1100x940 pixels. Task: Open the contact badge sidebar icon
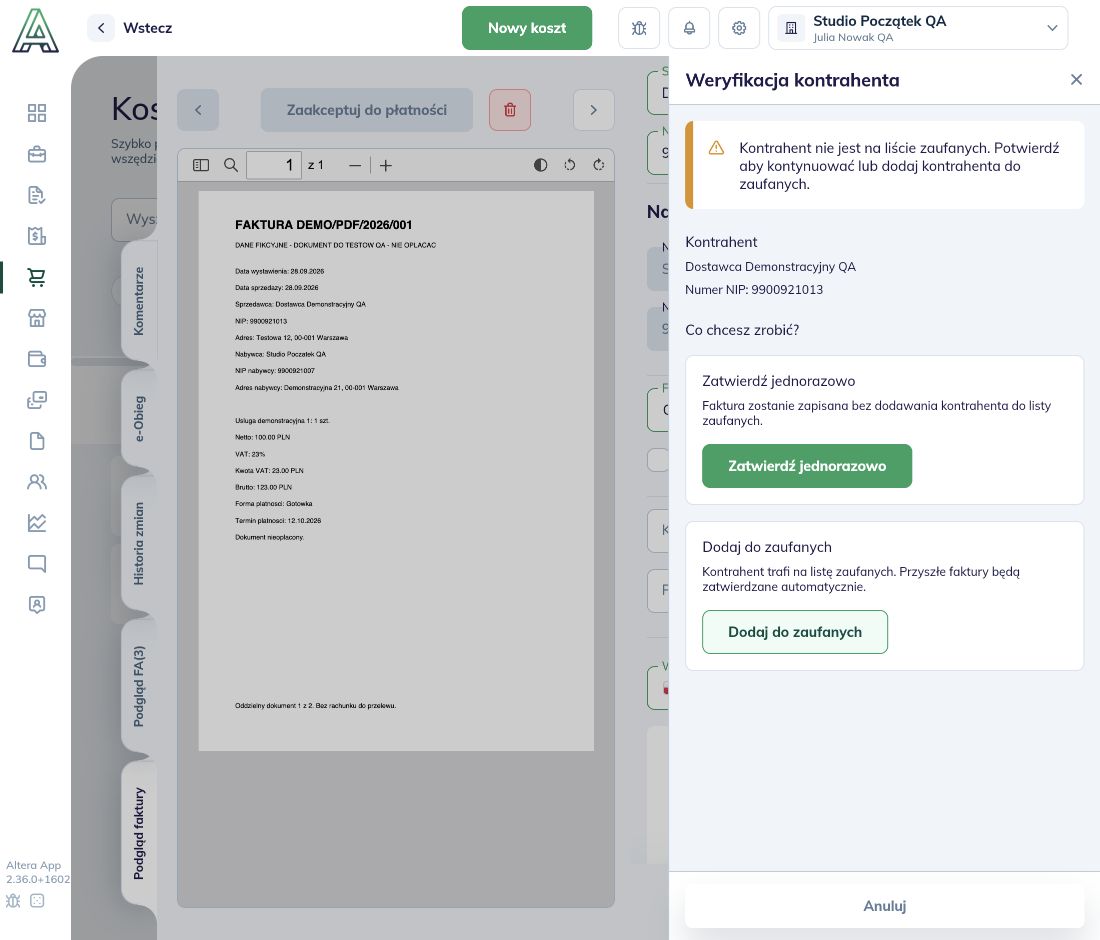pyautogui.click(x=36, y=605)
